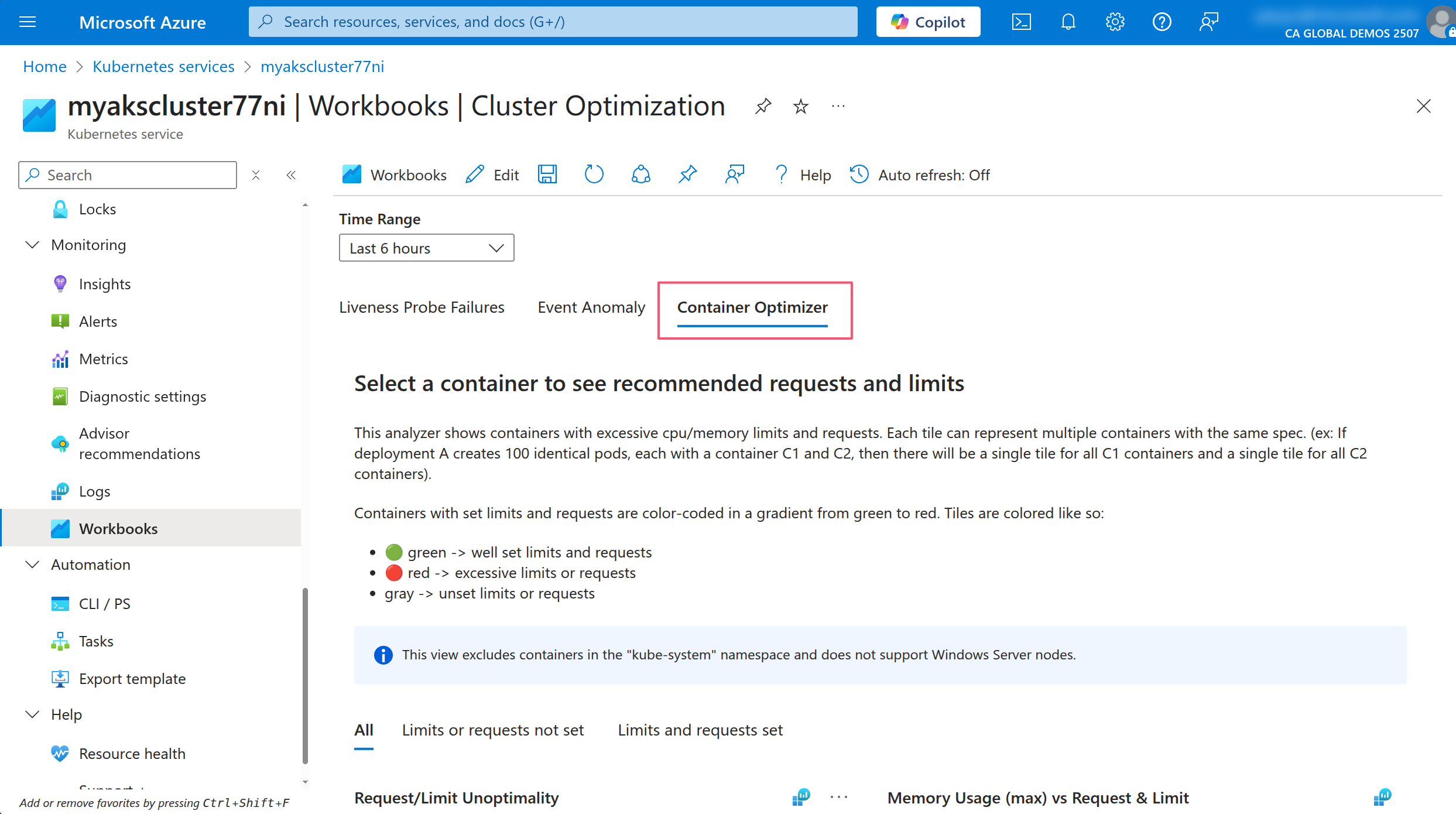Click sidebar scrollbar down arrow
The width and height of the screenshot is (1456, 814).
click(x=305, y=782)
